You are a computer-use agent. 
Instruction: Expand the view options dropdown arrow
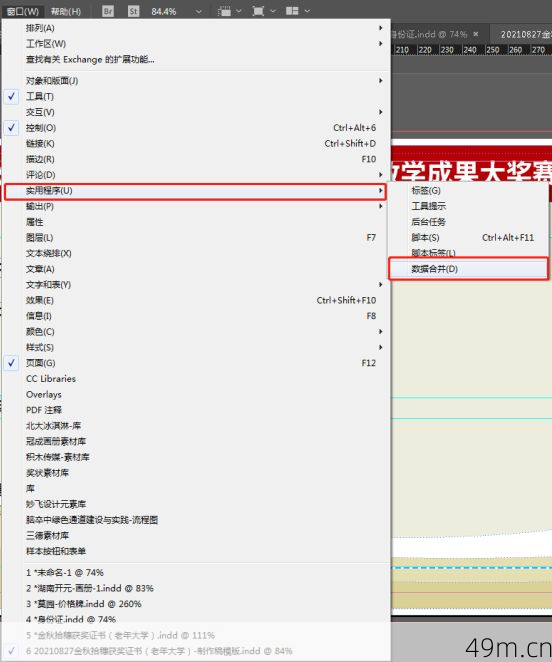click(x=239, y=11)
